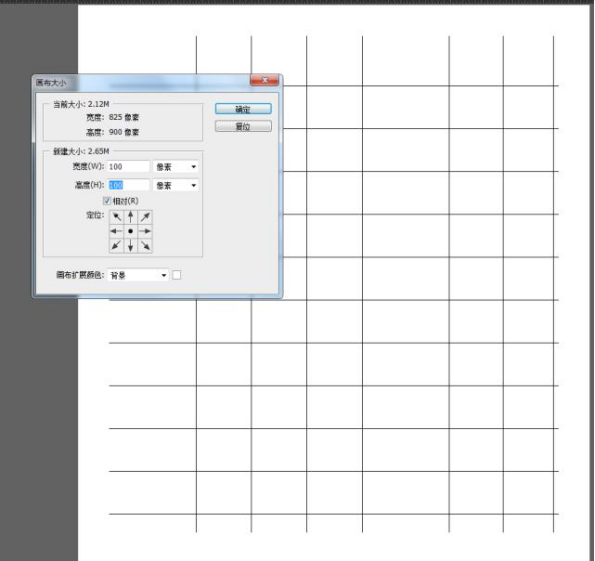Select the middle-right anchor arrow
Viewport: 595px width, 561px height.
(145, 231)
